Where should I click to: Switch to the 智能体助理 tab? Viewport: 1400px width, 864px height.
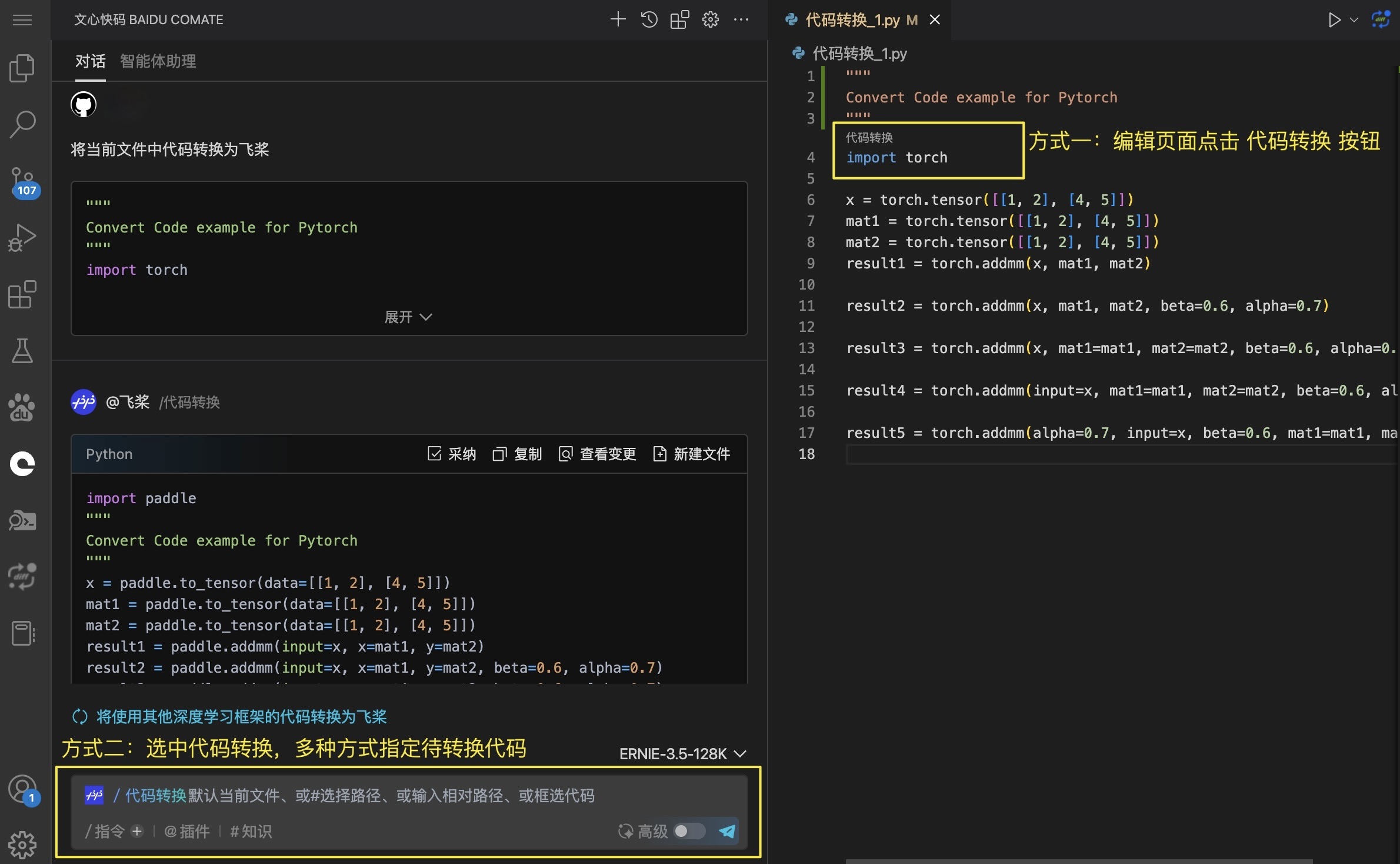[158, 61]
